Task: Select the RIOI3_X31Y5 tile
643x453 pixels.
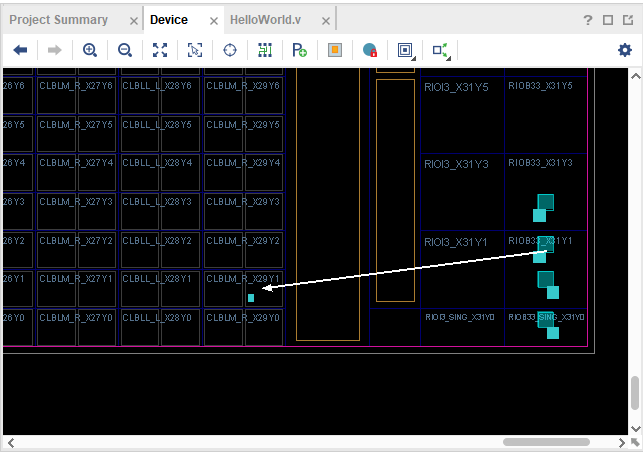Action: tap(462, 115)
